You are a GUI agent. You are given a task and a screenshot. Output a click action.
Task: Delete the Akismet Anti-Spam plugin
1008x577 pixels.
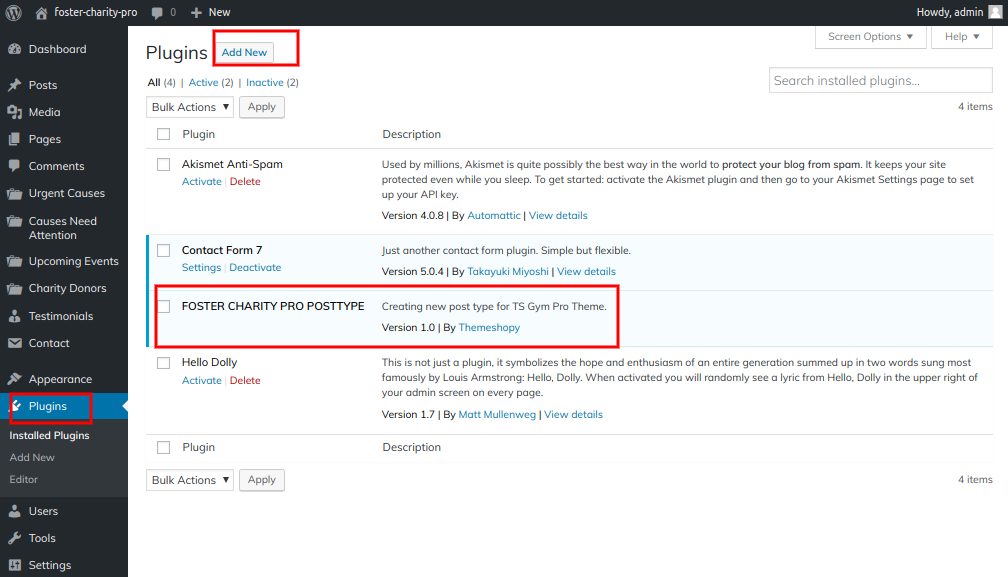pyautogui.click(x=245, y=181)
